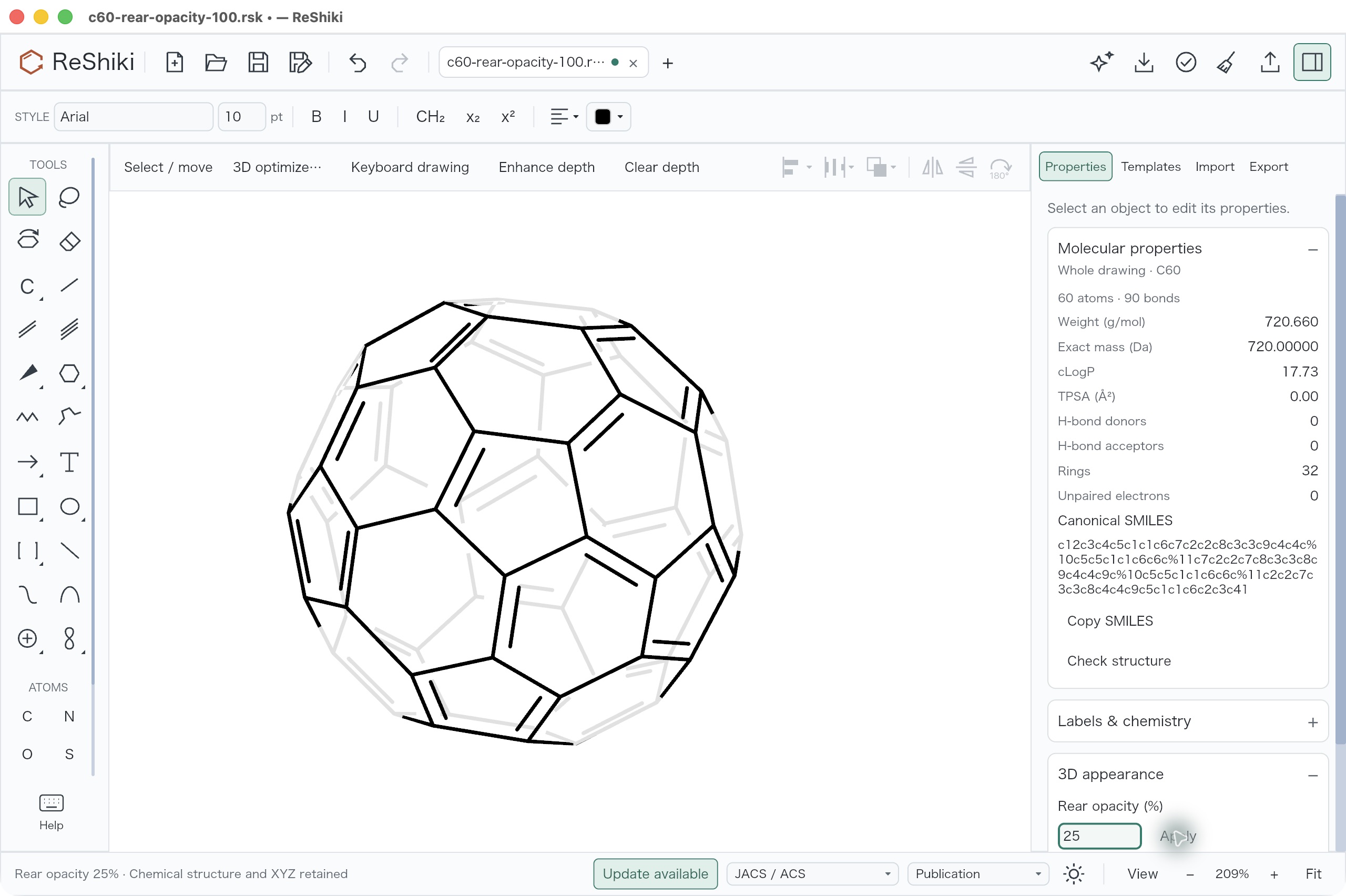Collapse the 3D appearance section
The height and width of the screenshot is (896, 1346).
1313,776
